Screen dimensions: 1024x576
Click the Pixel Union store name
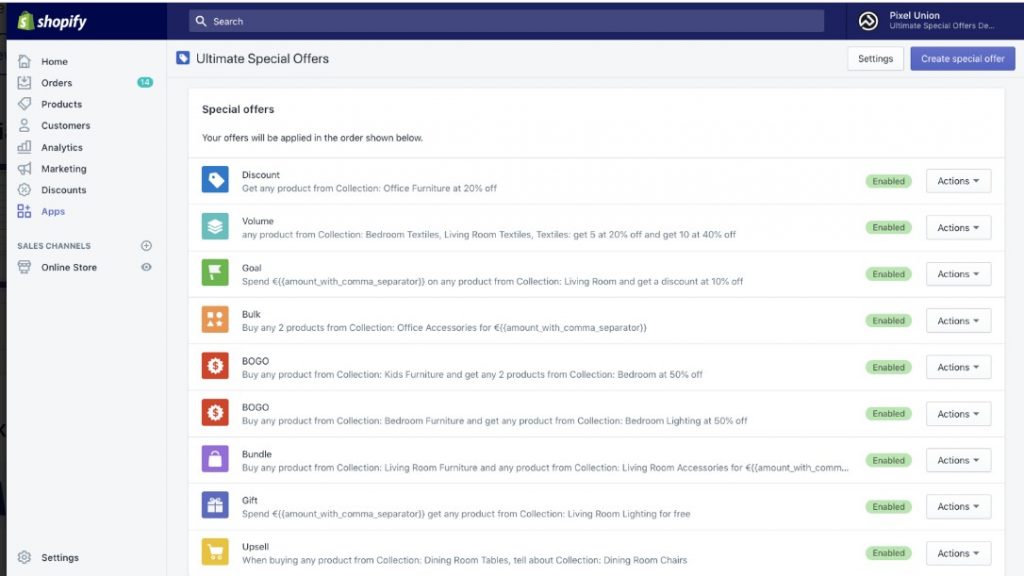click(914, 15)
